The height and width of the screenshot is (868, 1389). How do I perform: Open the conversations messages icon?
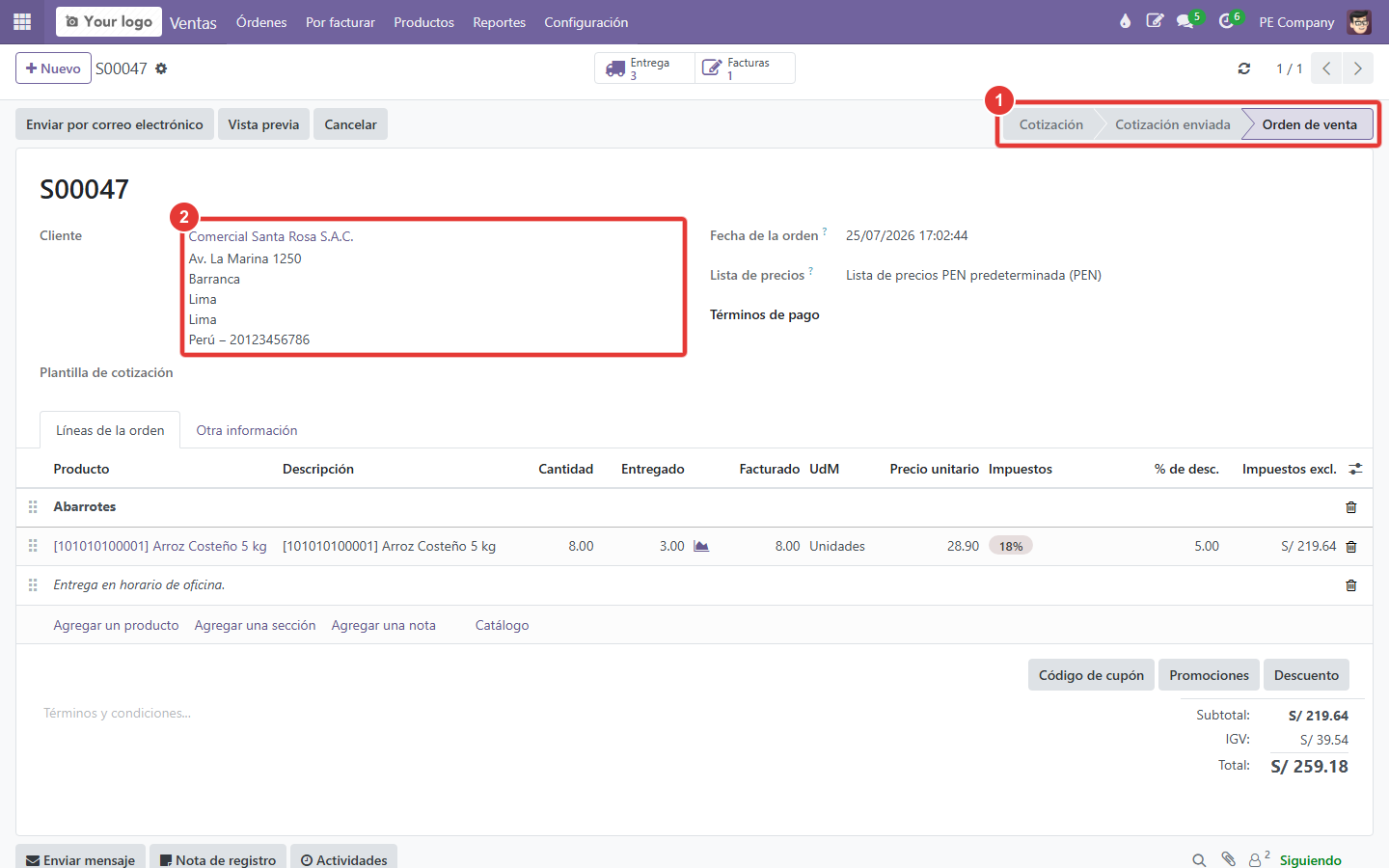point(1185,21)
